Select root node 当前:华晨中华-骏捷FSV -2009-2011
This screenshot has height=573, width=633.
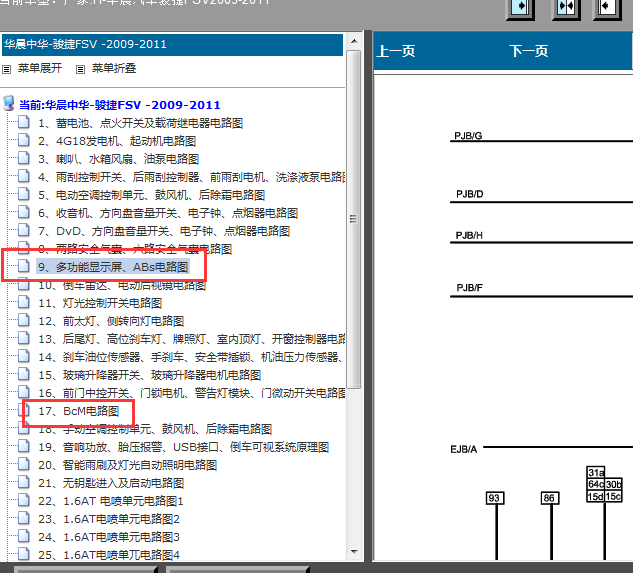(x=120, y=105)
